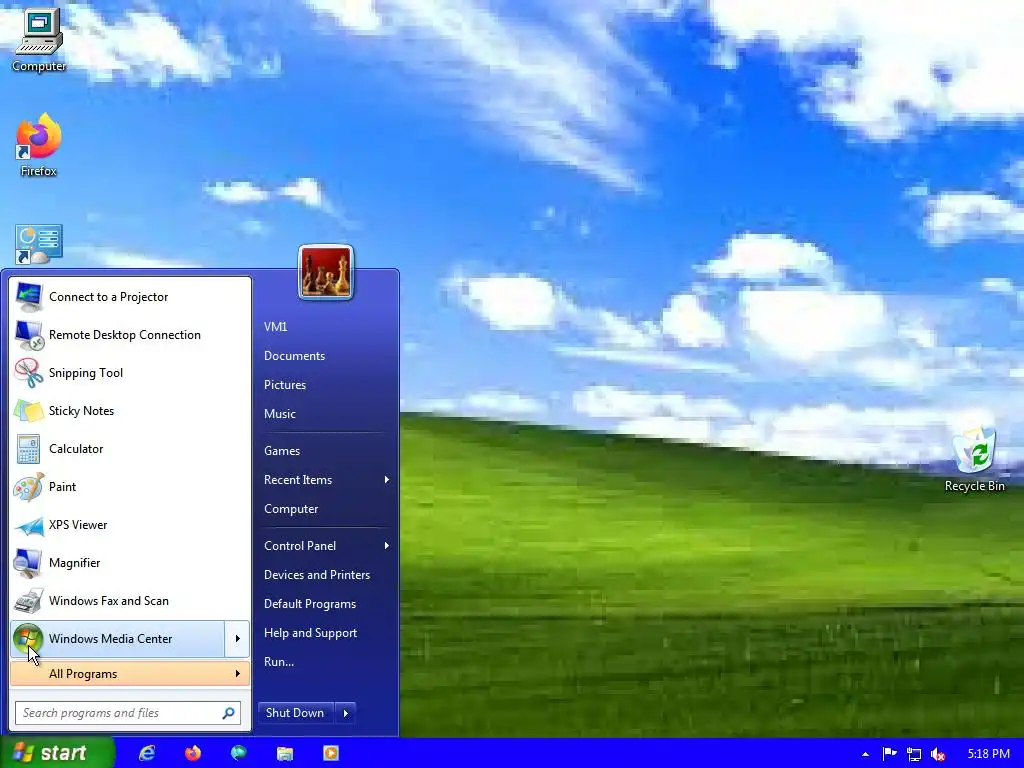Click the chess user account picture
The image size is (1024, 768).
coord(326,272)
